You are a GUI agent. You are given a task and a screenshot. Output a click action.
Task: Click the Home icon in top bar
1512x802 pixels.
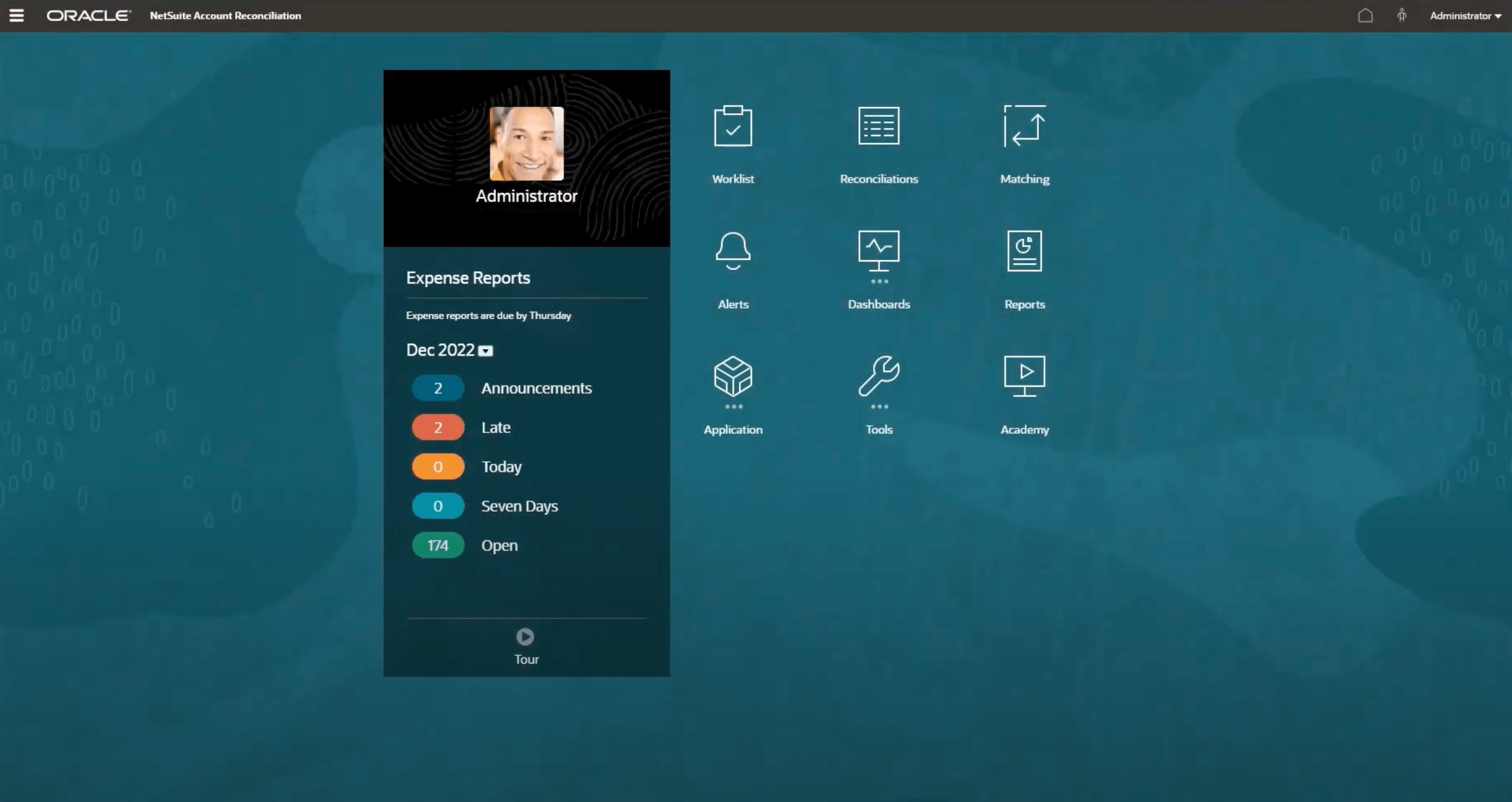(x=1365, y=16)
